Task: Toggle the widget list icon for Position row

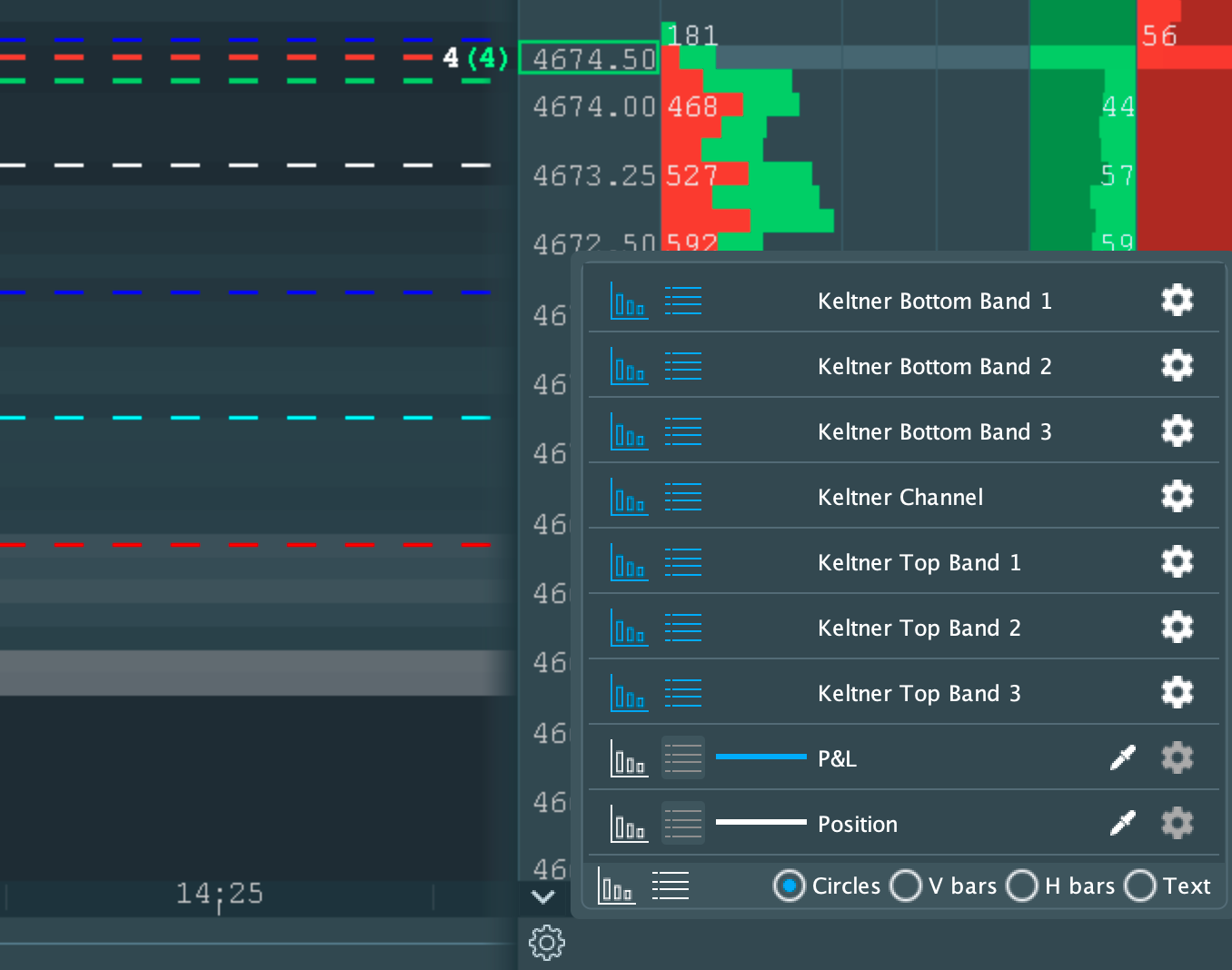Action: pos(682,824)
